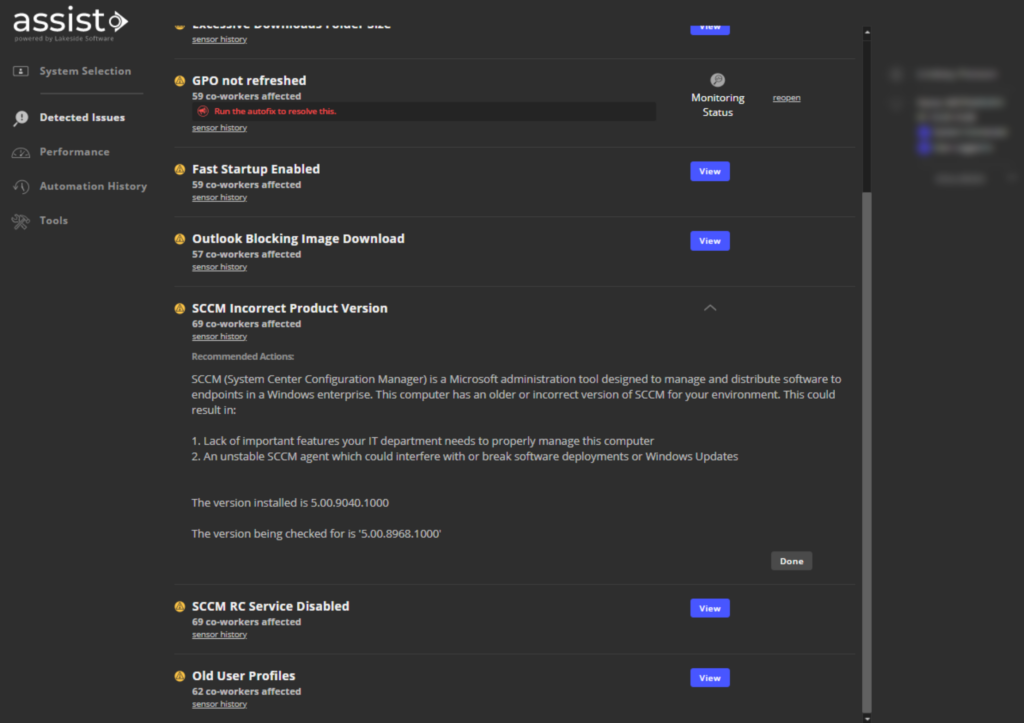Open Automation History in the sidebar
The image size is (1024, 723).
(93, 187)
